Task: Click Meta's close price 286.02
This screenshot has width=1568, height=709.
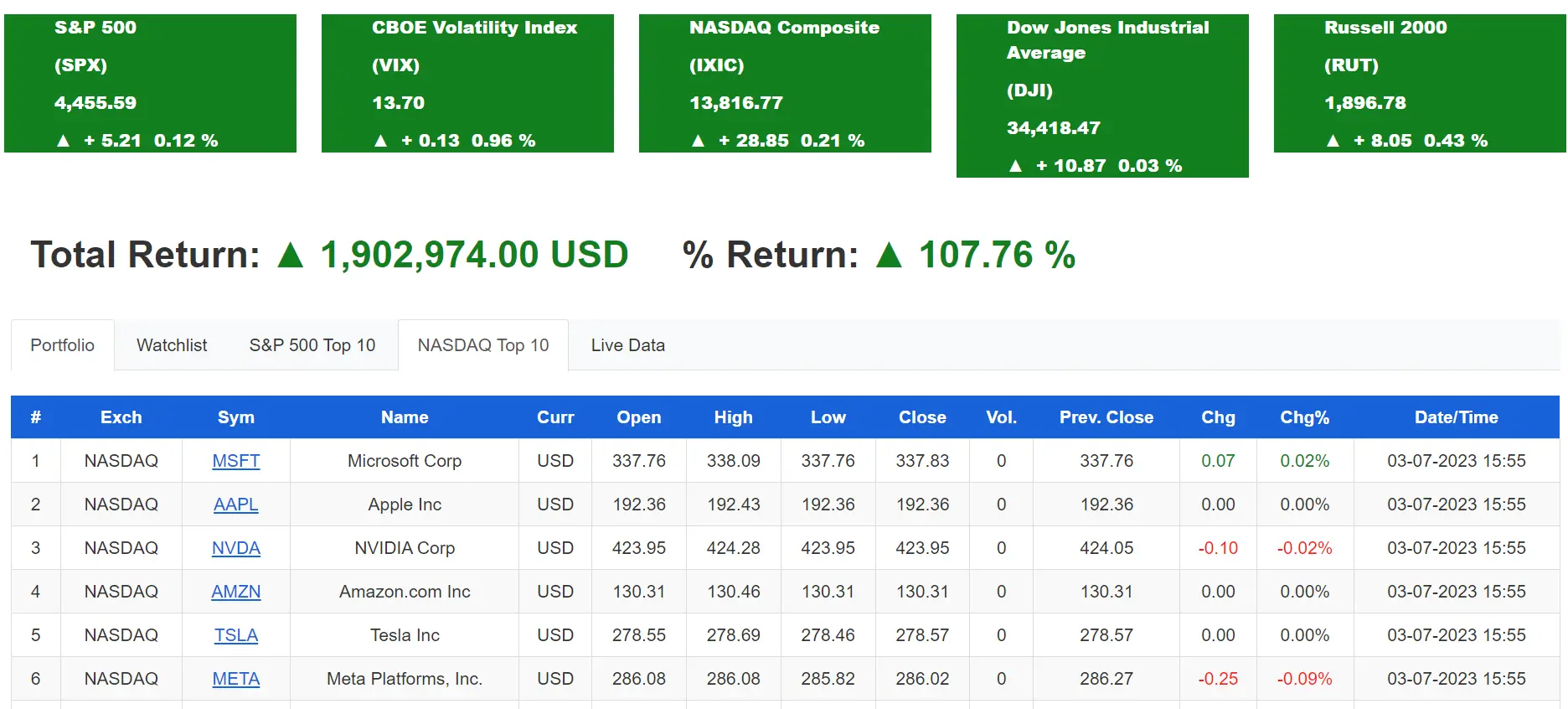Action: (x=922, y=679)
